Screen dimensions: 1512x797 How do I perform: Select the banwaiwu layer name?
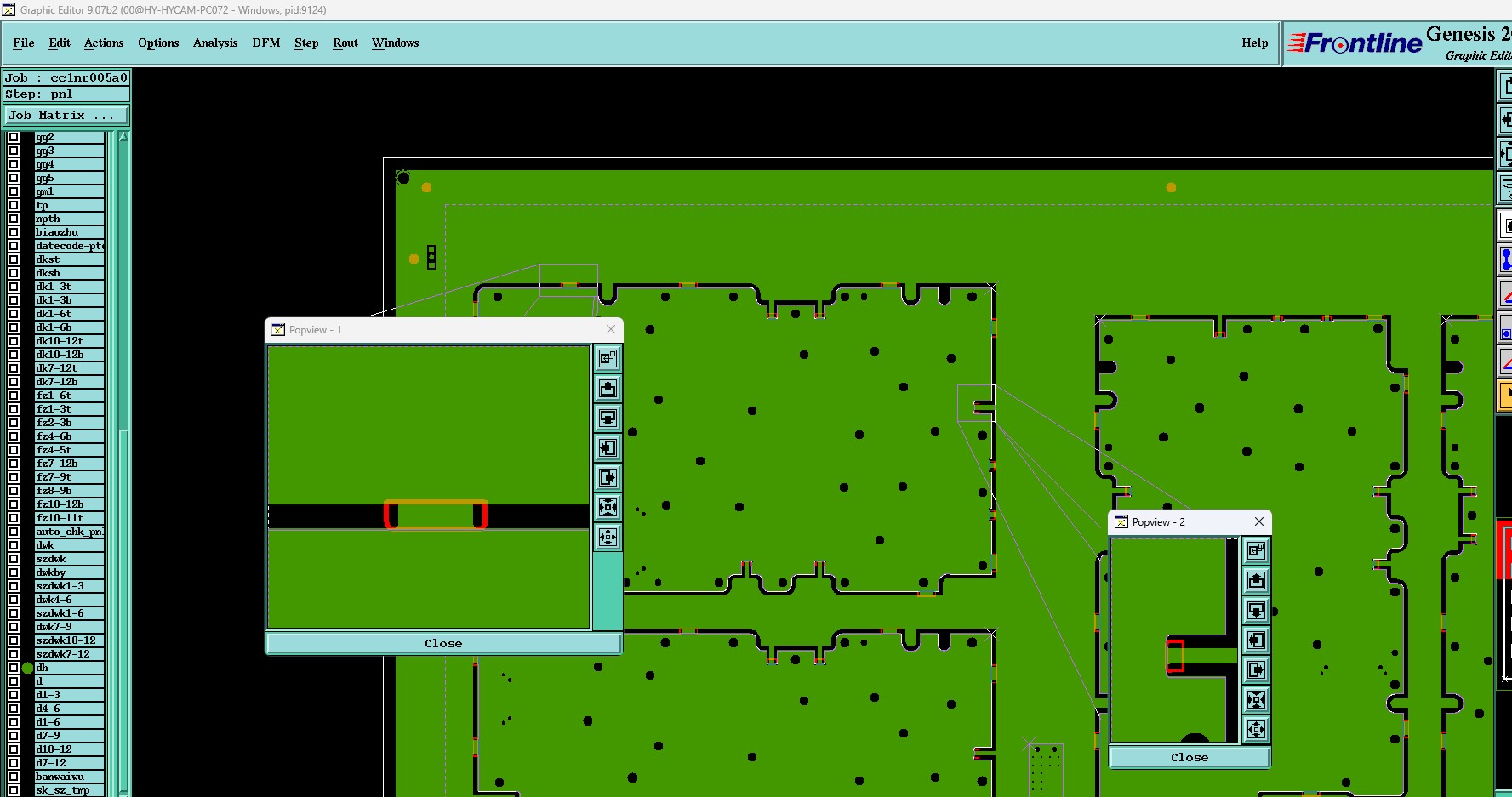70,777
